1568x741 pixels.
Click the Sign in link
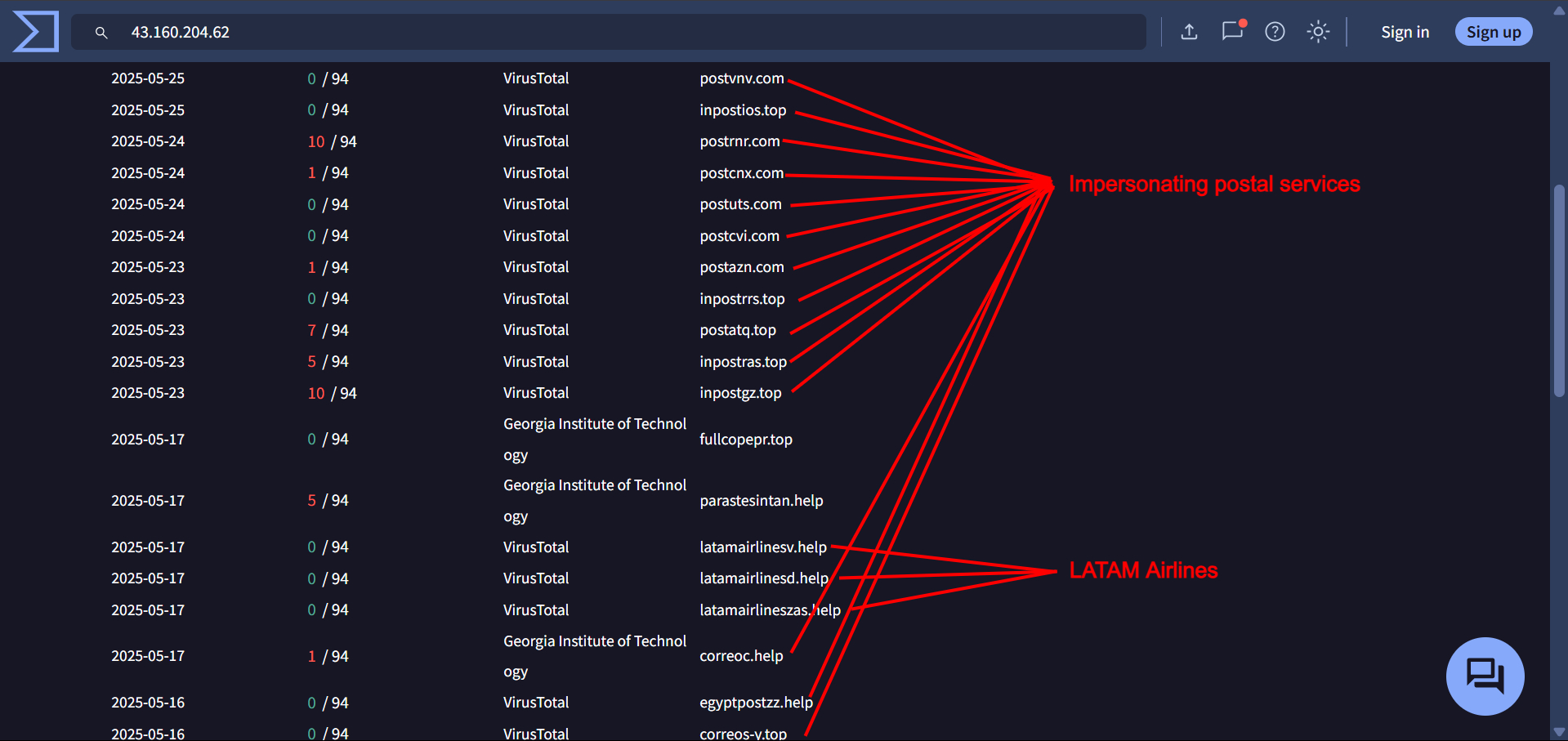pyautogui.click(x=1405, y=32)
